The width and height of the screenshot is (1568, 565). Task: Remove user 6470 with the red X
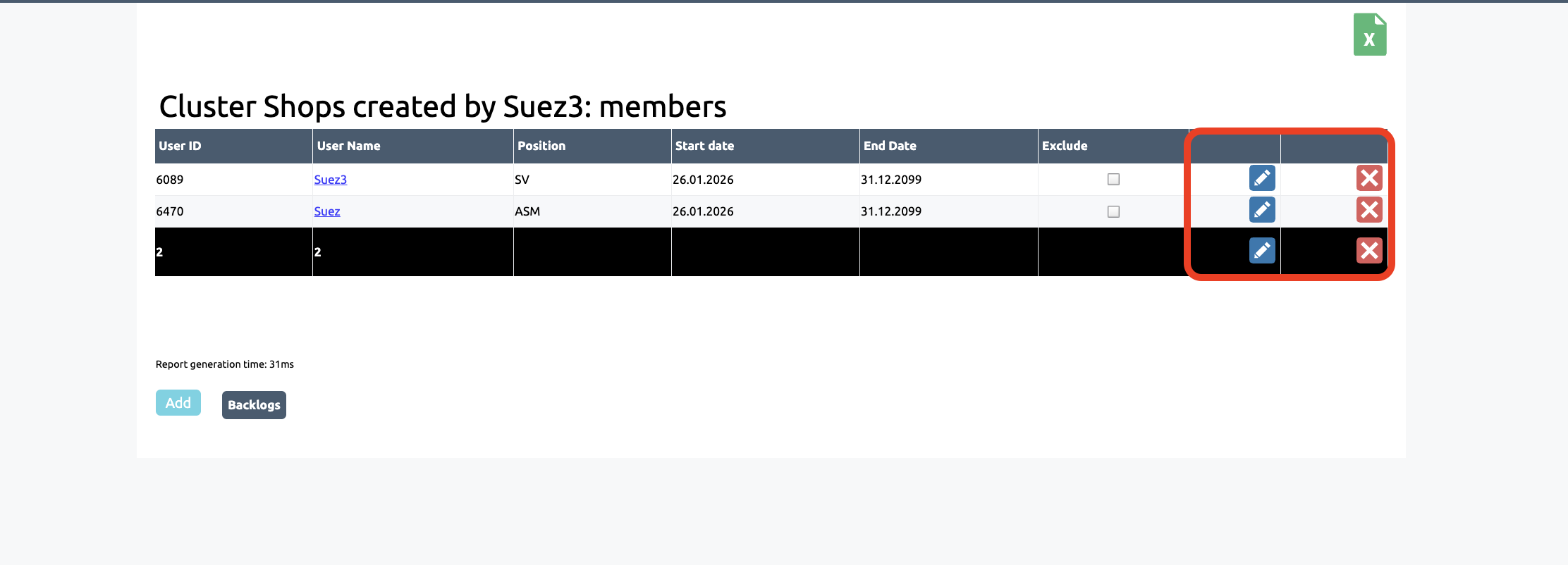pos(1368,210)
